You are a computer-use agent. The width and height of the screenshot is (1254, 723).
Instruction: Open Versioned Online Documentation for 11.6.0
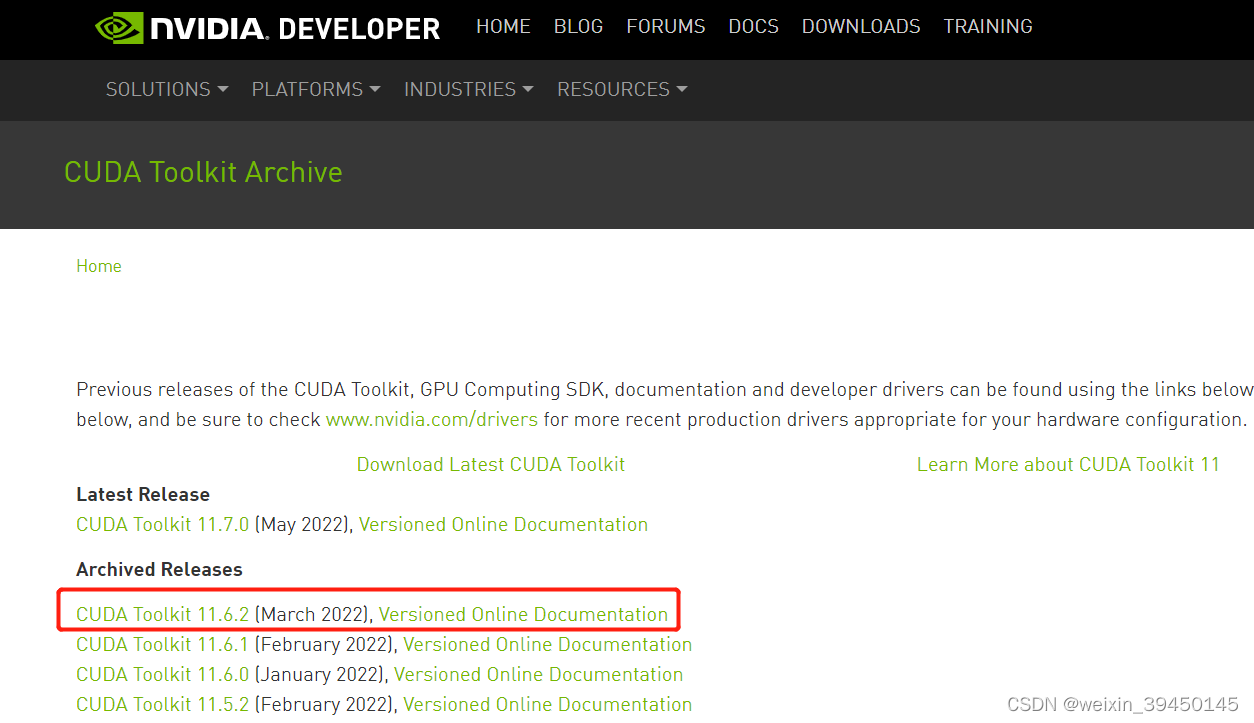click(538, 675)
